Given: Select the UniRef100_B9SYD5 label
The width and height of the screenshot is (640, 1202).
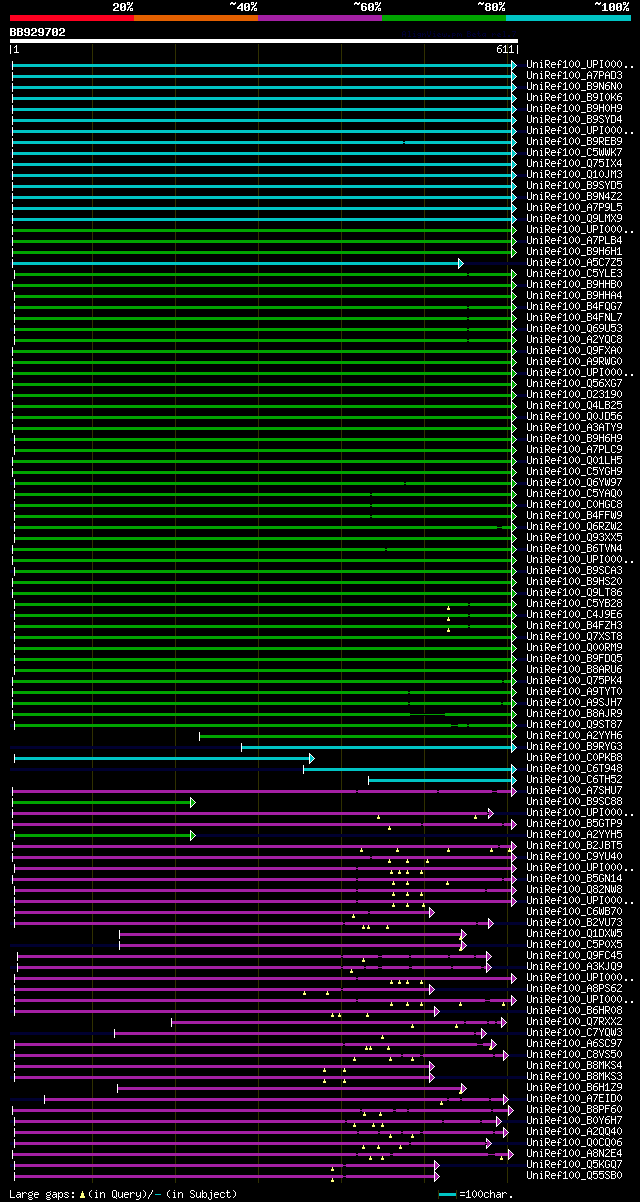Looking at the screenshot, I should 575,185.
